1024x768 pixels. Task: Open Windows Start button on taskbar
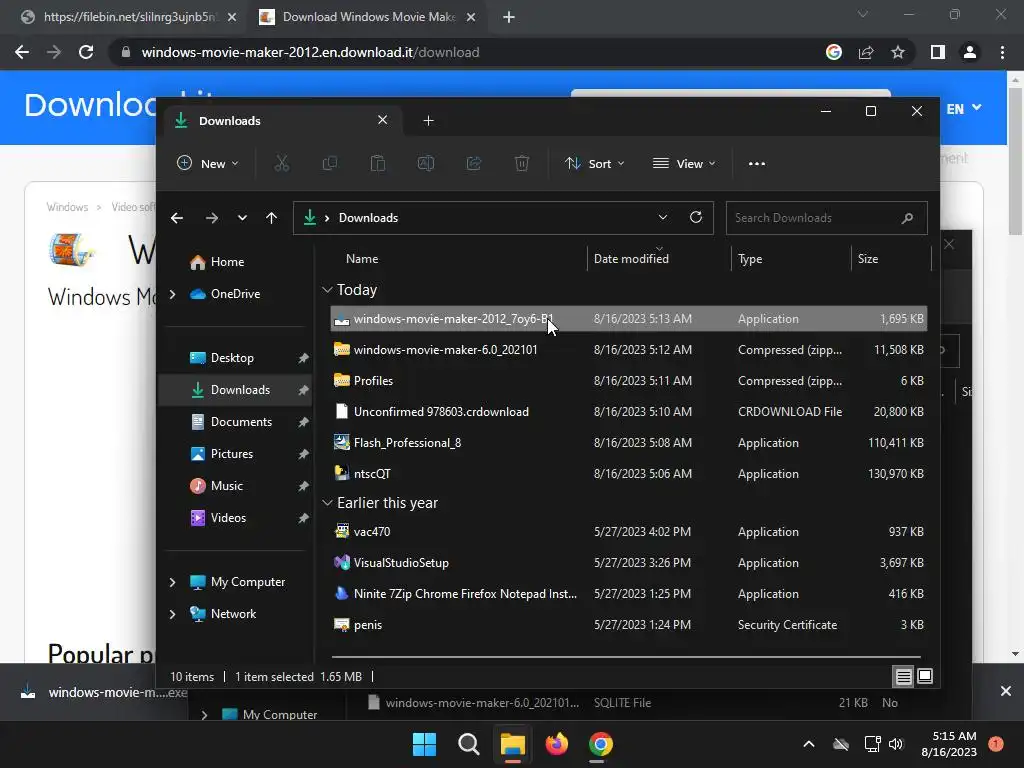424,744
